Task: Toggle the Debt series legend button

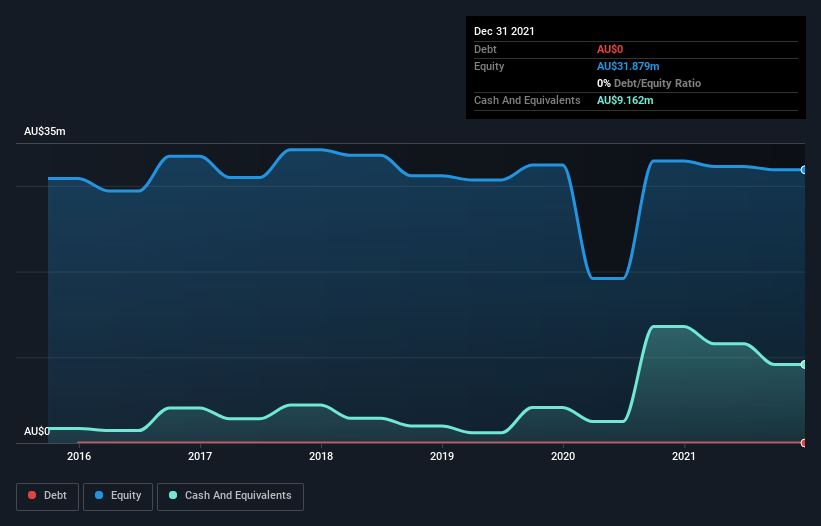Action: click(48, 496)
